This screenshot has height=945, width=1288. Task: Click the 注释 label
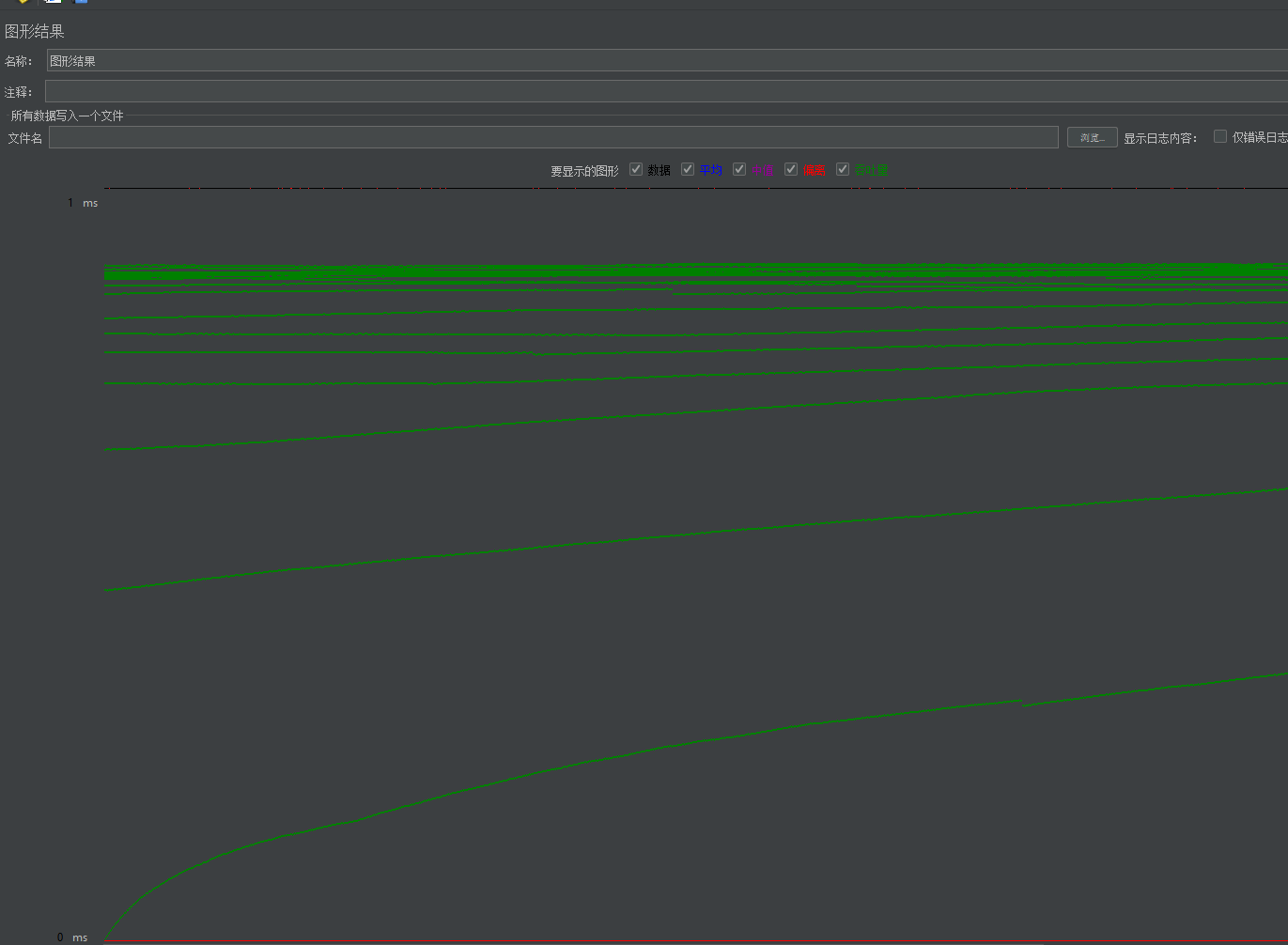[x=19, y=92]
